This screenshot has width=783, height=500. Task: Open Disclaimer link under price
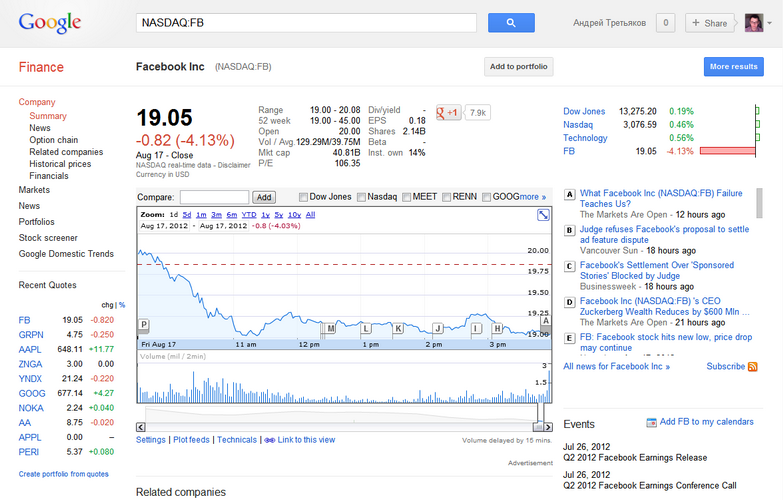coord(234,165)
